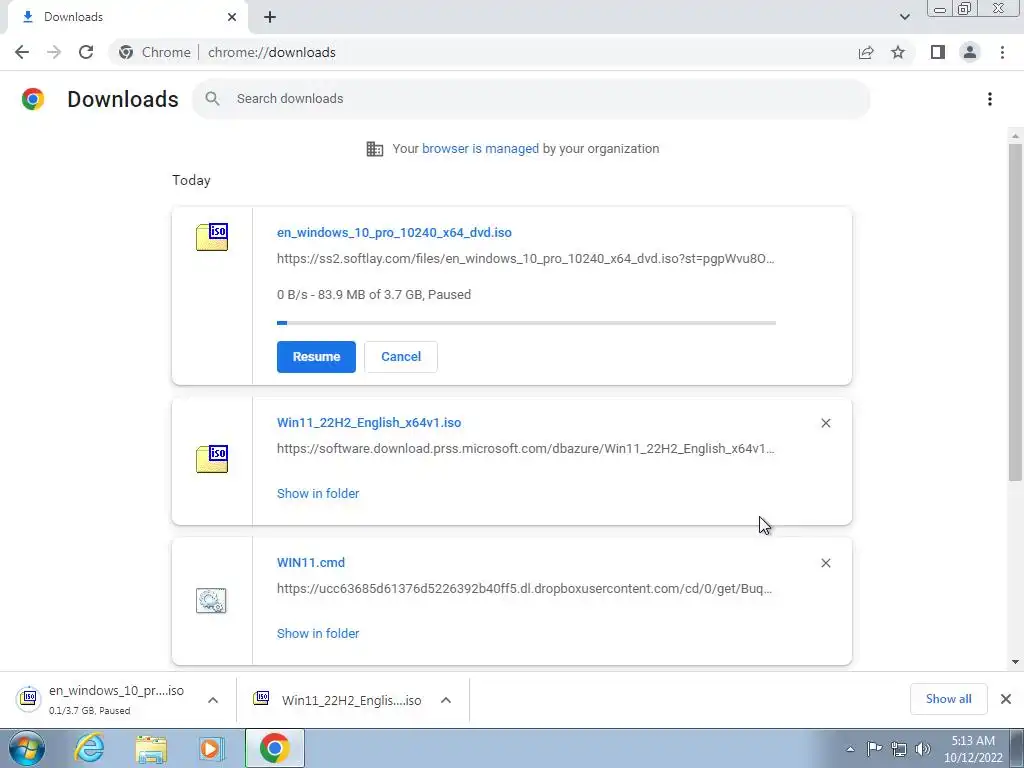Click the managed organization building icon
This screenshot has width=1024, height=768.
[375, 149]
